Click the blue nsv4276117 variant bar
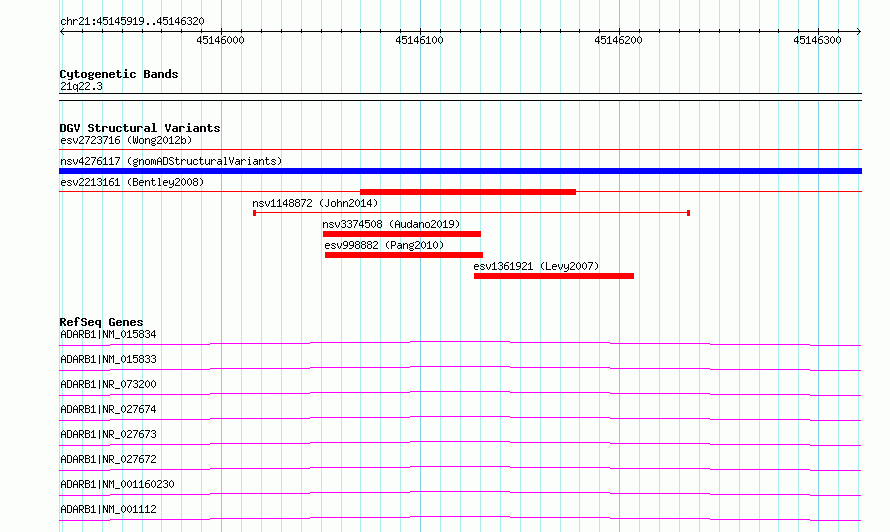The height and width of the screenshot is (532, 890). [x=460, y=171]
